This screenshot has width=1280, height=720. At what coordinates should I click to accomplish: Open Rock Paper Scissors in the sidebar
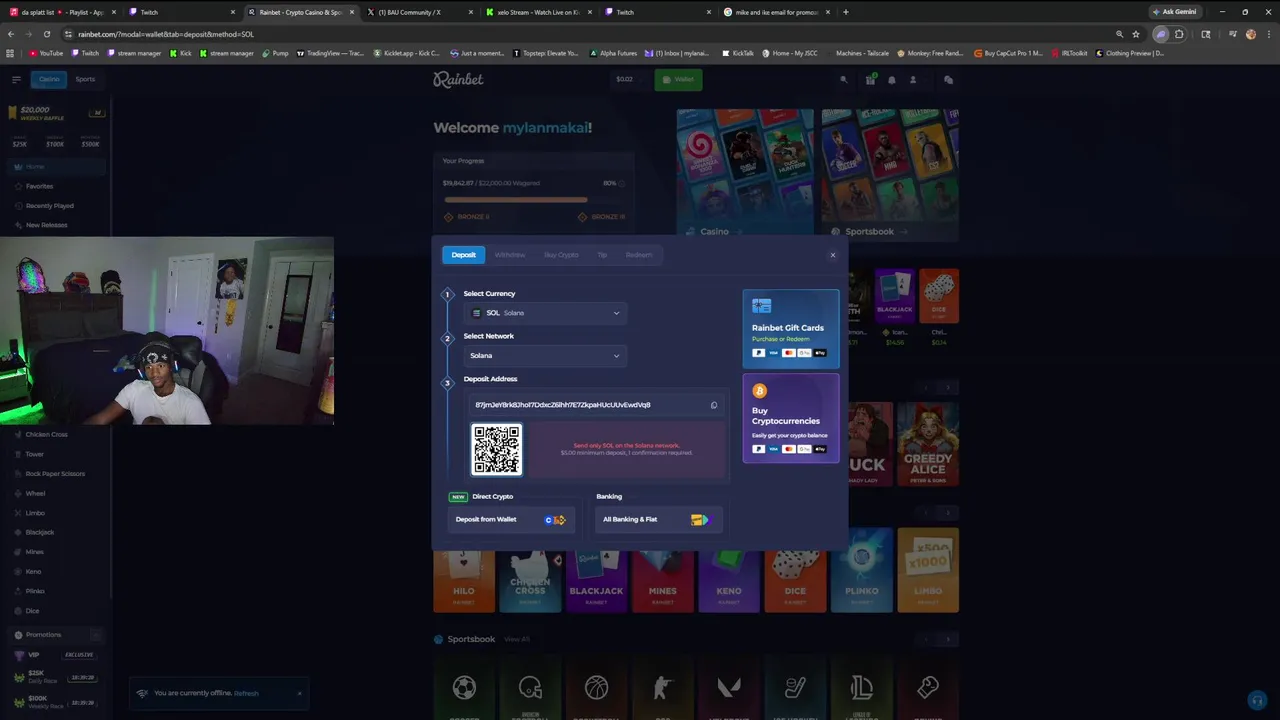[57, 474]
